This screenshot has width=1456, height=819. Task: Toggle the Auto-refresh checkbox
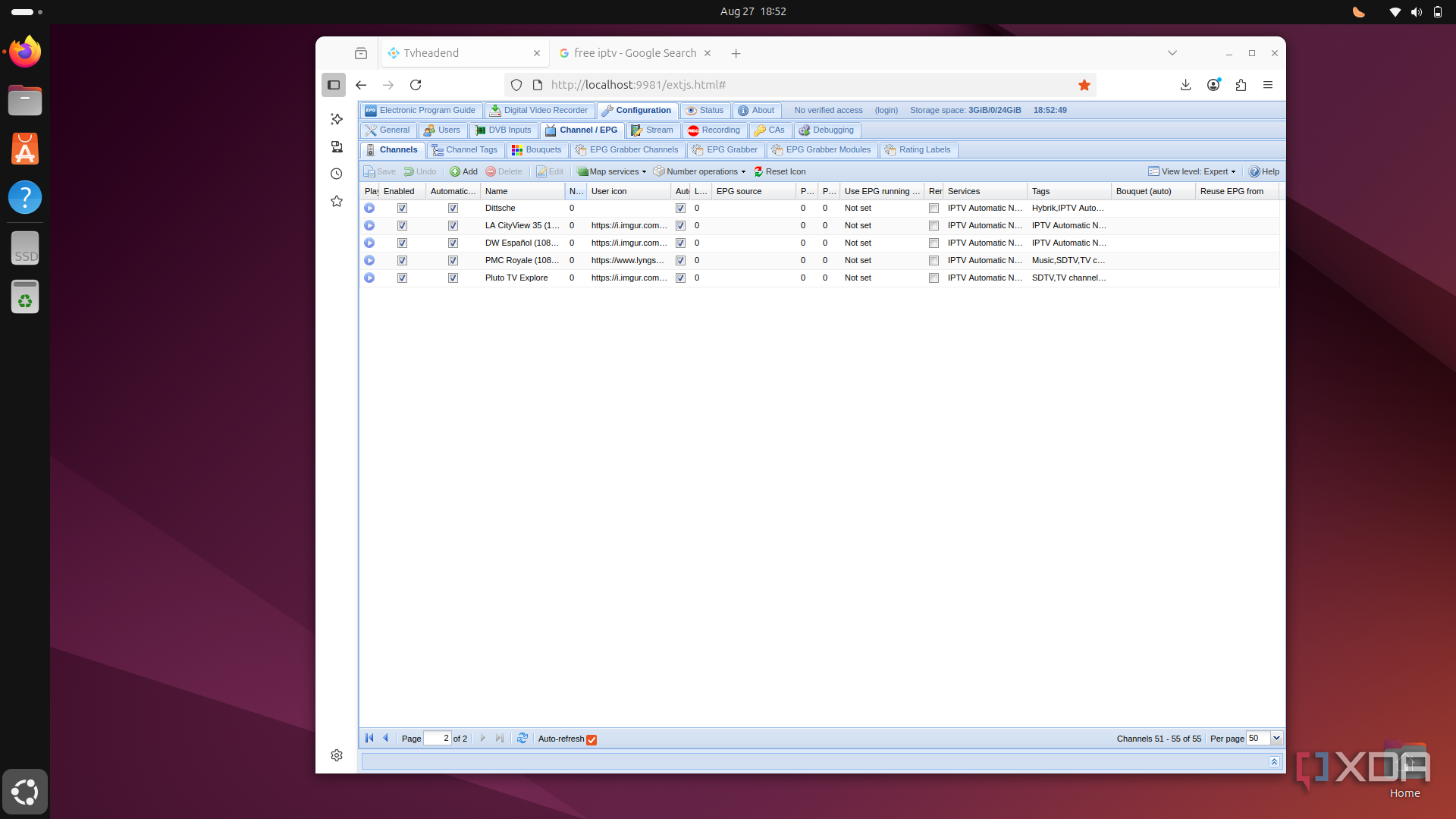591,739
